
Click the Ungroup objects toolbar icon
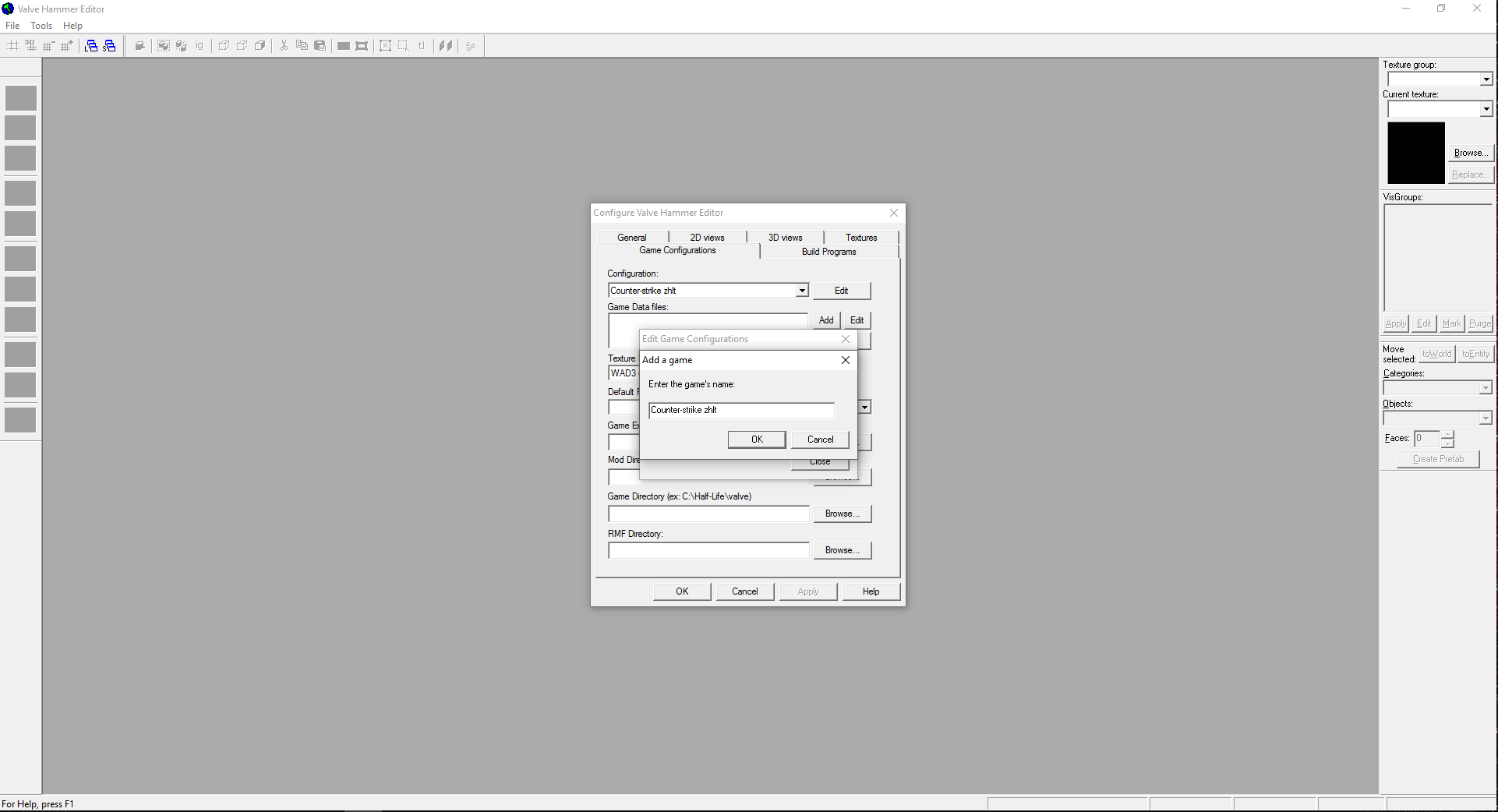182,46
